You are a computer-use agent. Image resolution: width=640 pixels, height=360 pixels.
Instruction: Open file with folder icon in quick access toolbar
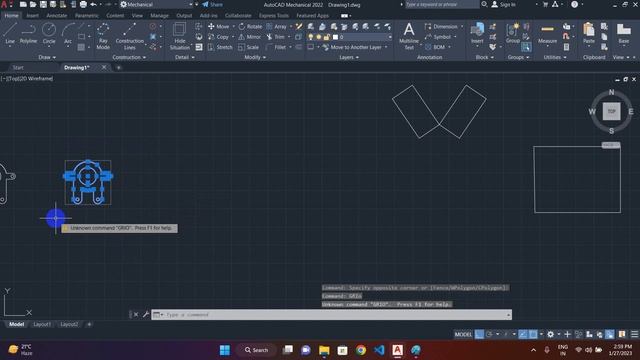pos(33,4)
